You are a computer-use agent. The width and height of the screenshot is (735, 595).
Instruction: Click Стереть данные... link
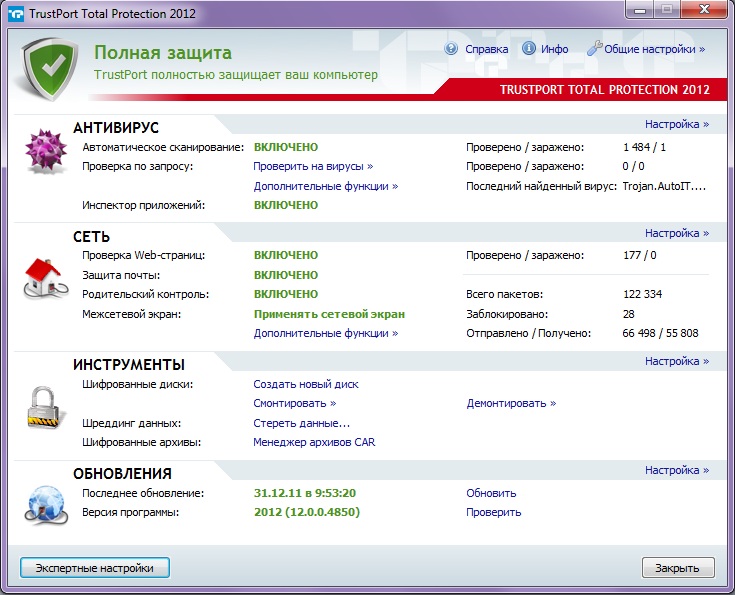301,423
